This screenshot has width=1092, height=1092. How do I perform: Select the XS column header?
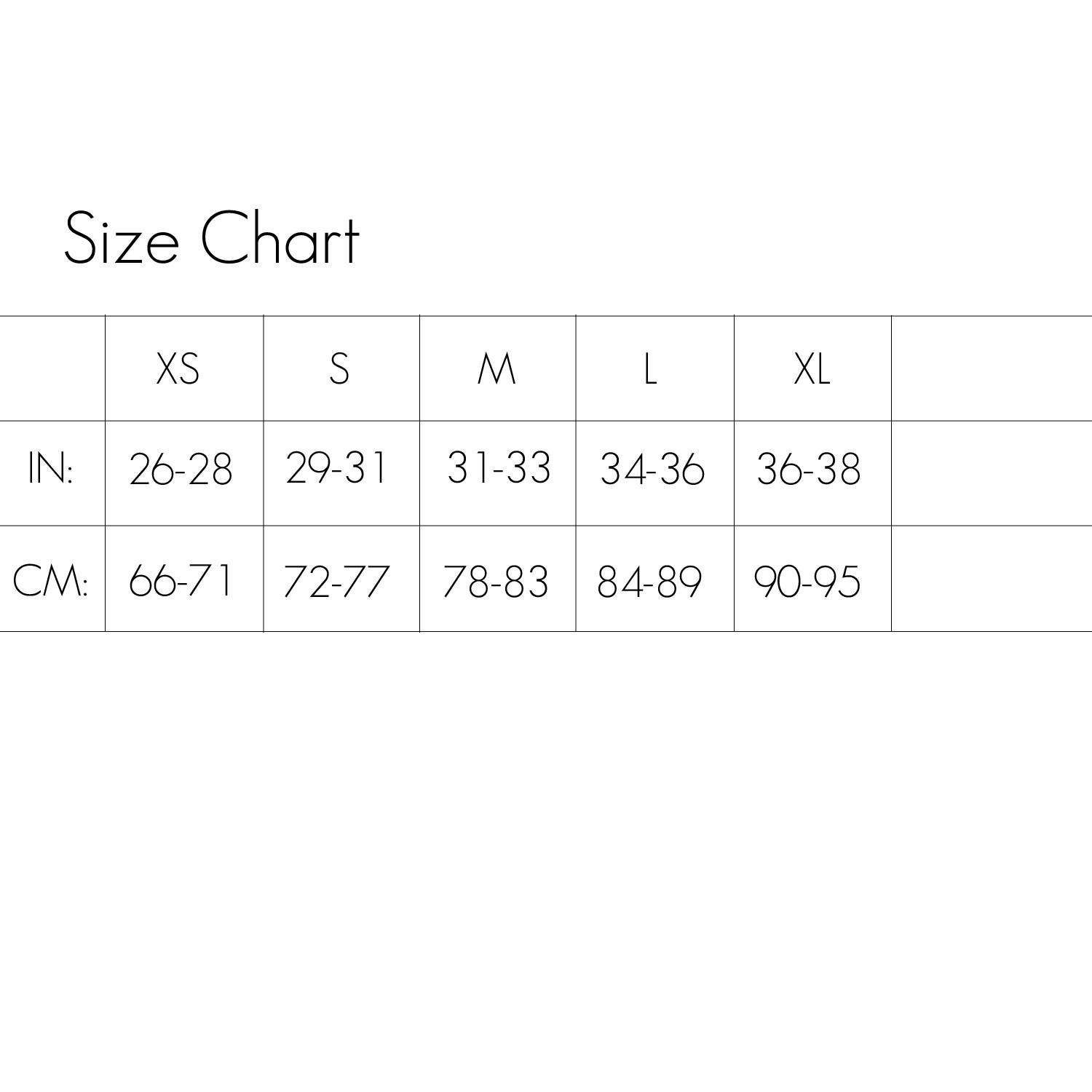[178, 368]
